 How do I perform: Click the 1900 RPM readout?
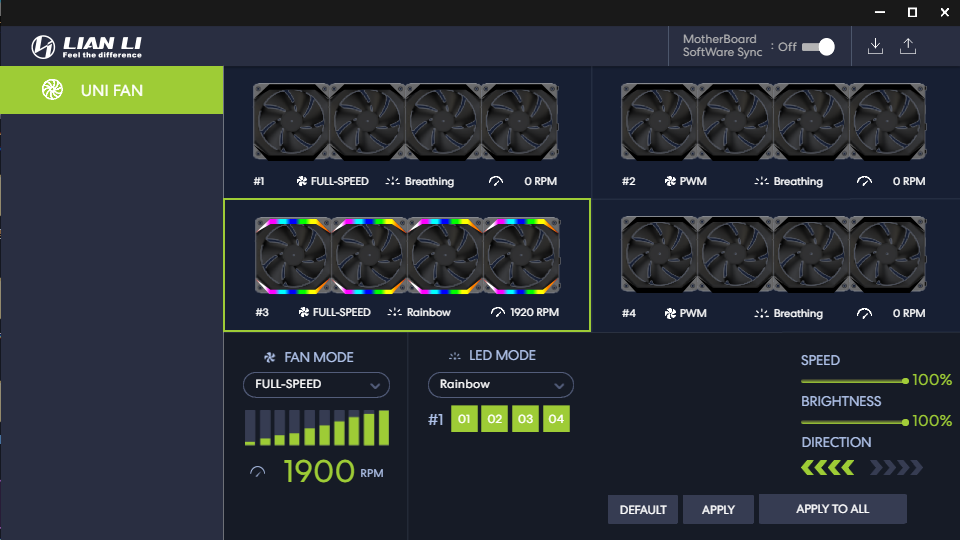(x=319, y=471)
